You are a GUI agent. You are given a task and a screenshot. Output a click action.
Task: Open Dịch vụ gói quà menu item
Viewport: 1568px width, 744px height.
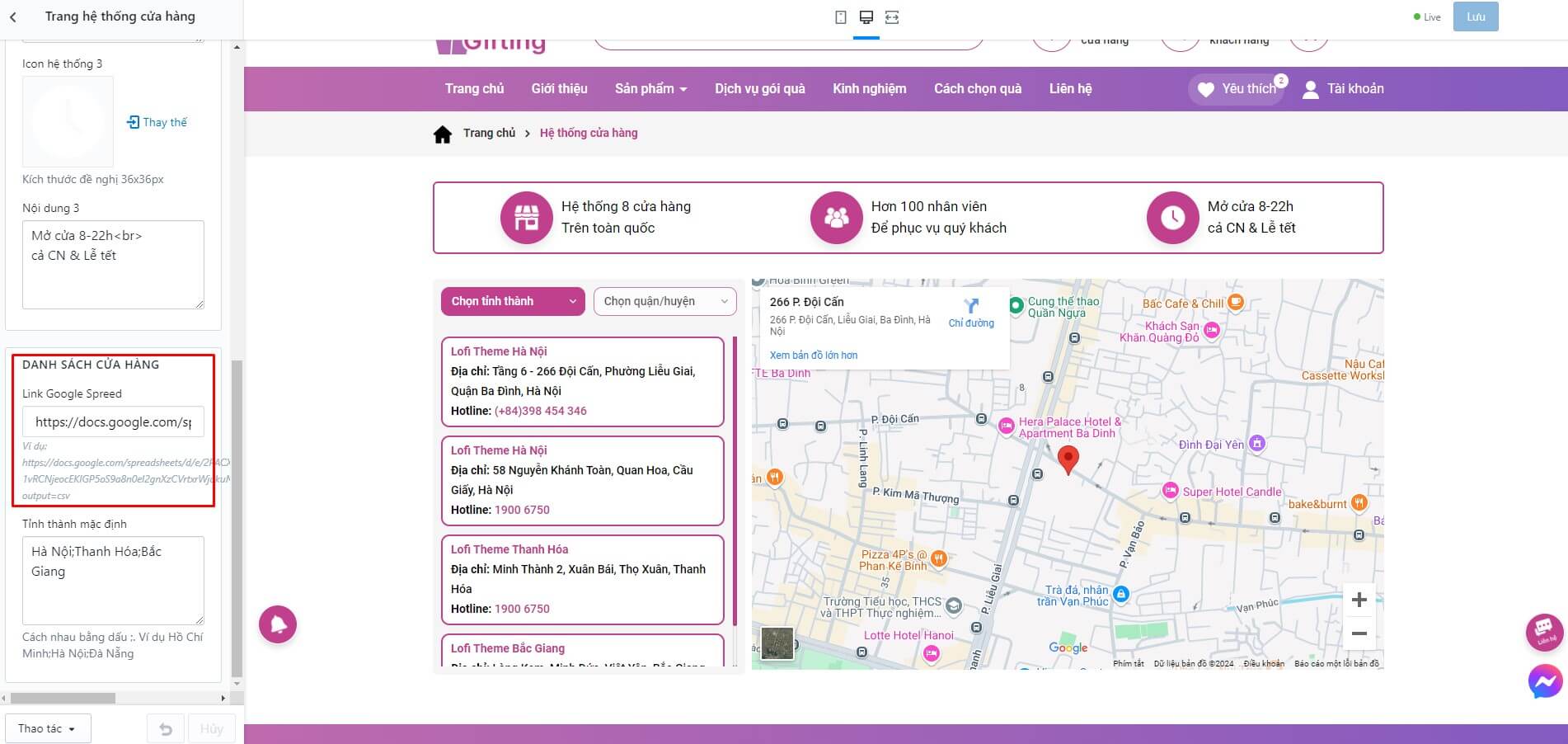760,89
